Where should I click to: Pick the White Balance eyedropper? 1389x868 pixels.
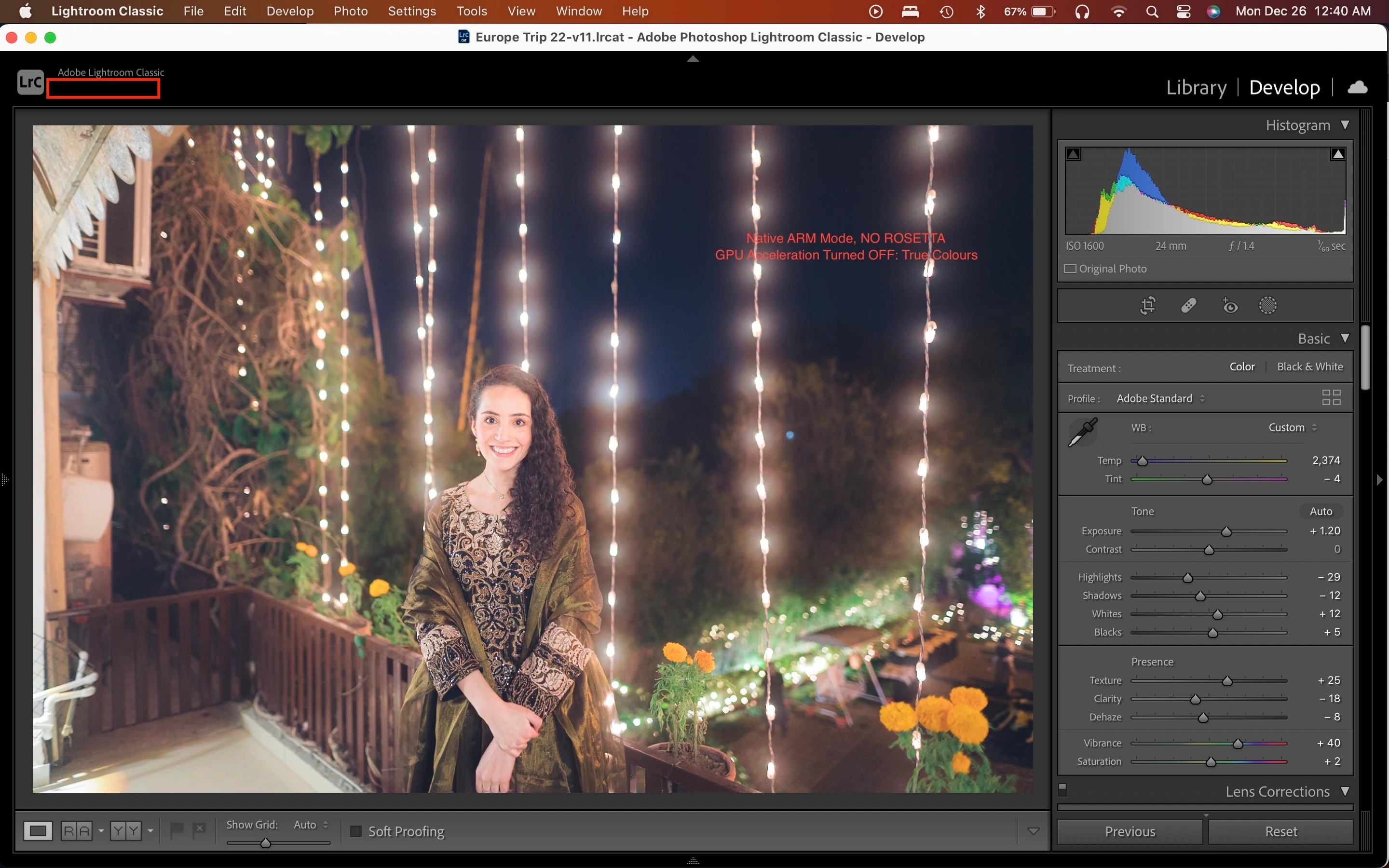coord(1082,432)
